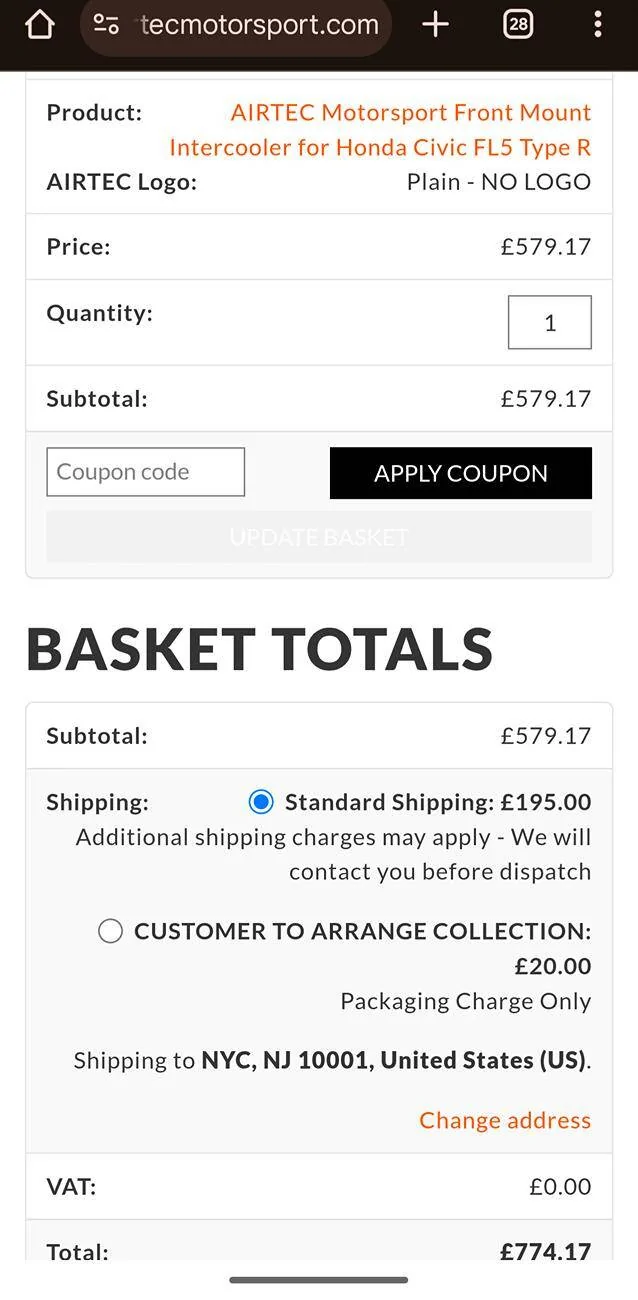
Task: Choose Customer To Arrange Collection radio option
Action: [x=110, y=932]
